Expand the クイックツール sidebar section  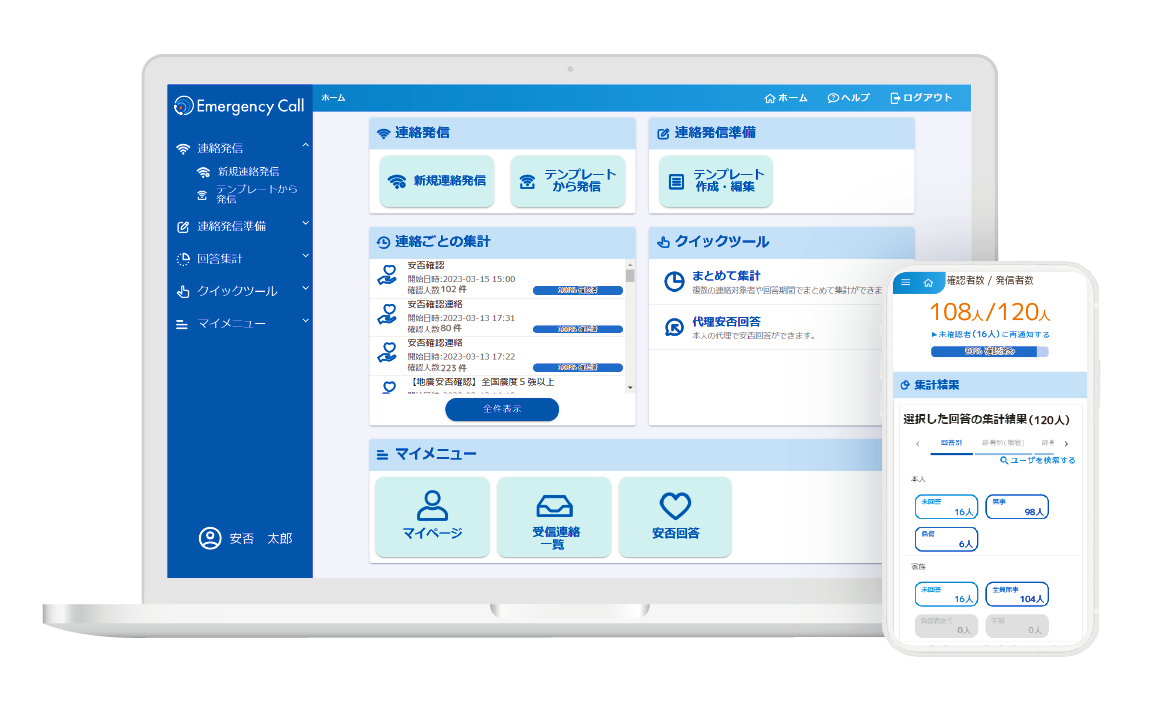pos(305,290)
